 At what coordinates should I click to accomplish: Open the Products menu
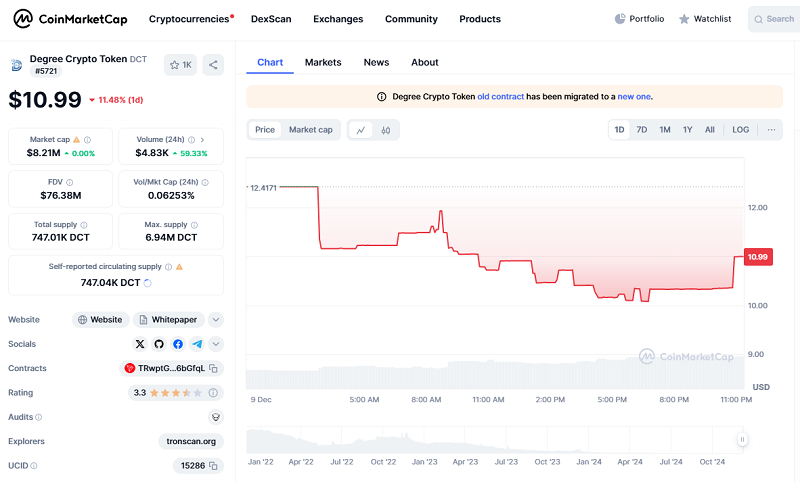(480, 19)
